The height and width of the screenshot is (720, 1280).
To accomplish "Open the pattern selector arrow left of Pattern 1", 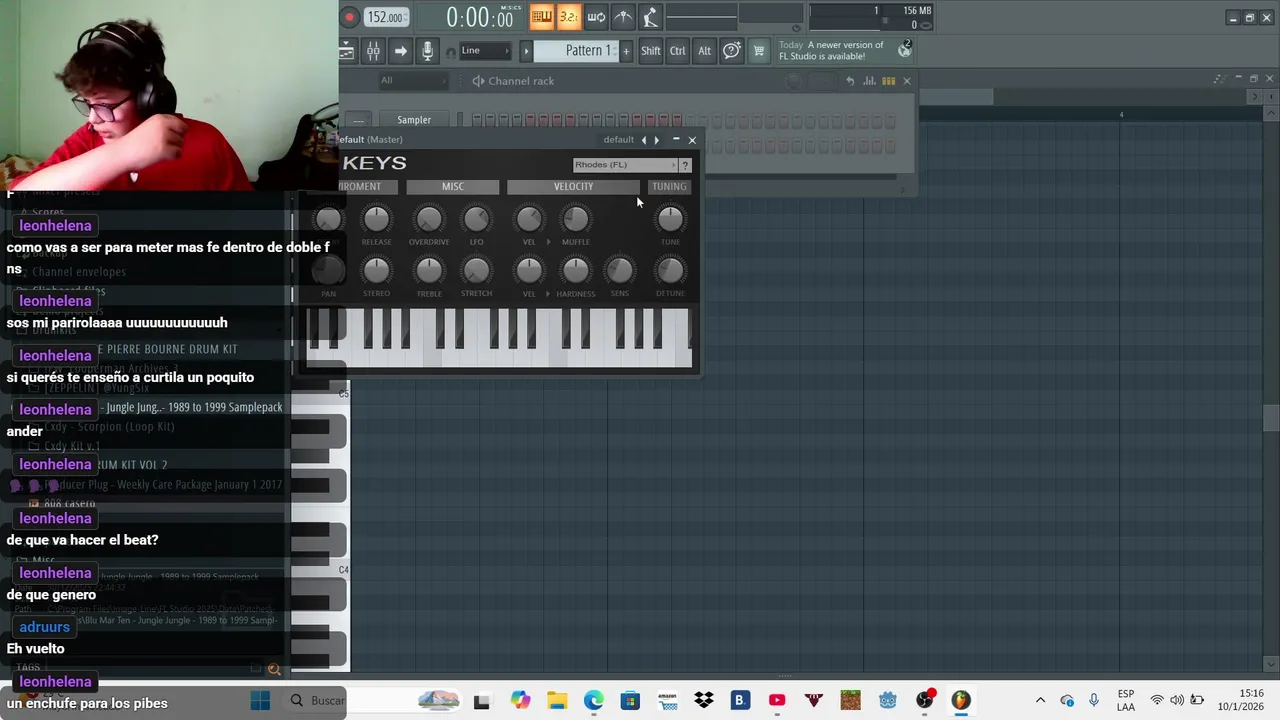I will coord(526,51).
